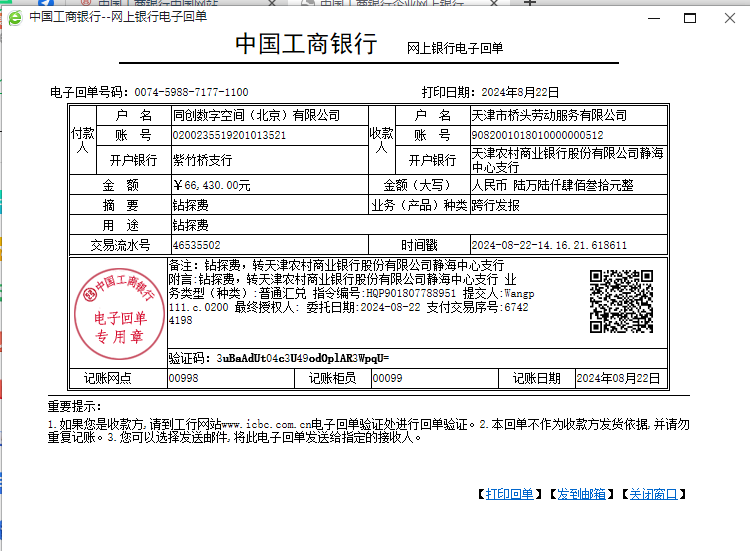
Task: Click the 备注 line of the memo
Action: click(336, 265)
